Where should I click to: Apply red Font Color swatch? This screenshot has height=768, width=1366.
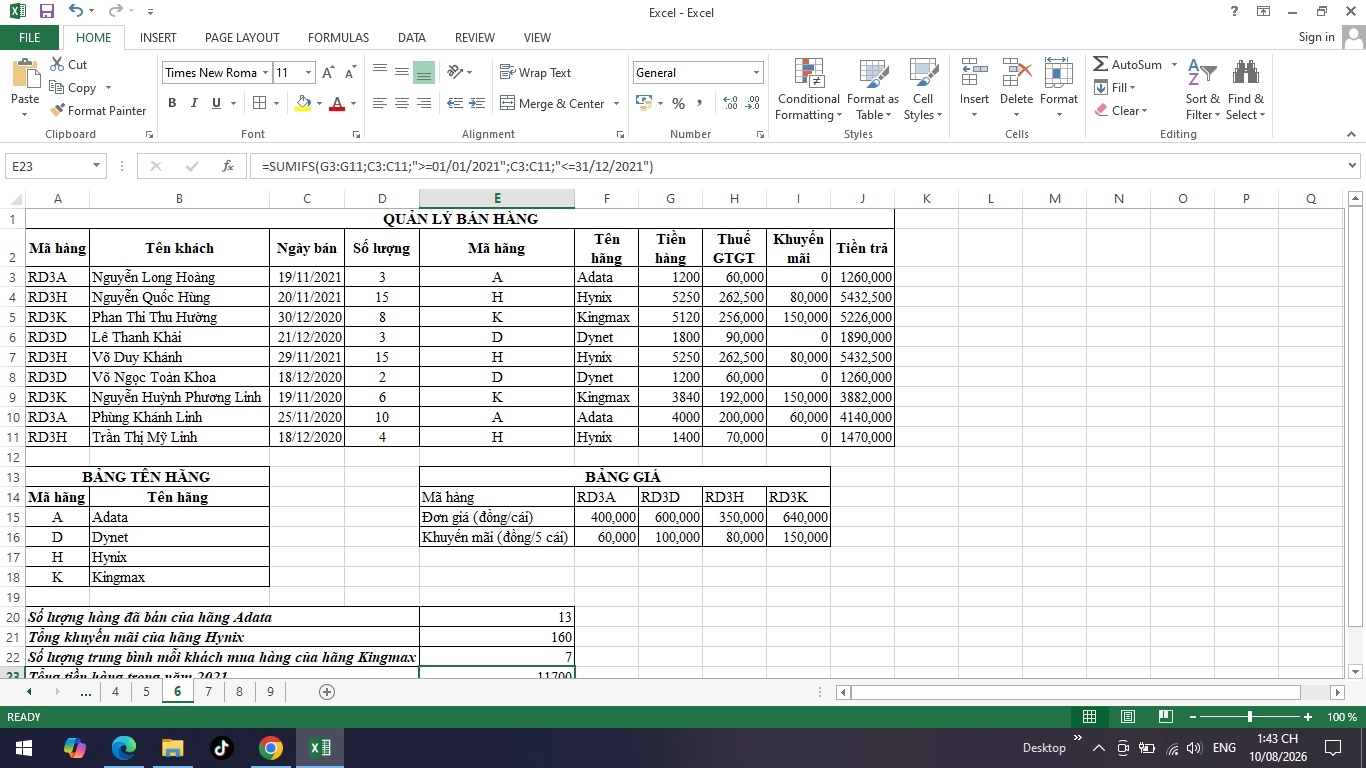[x=337, y=103]
